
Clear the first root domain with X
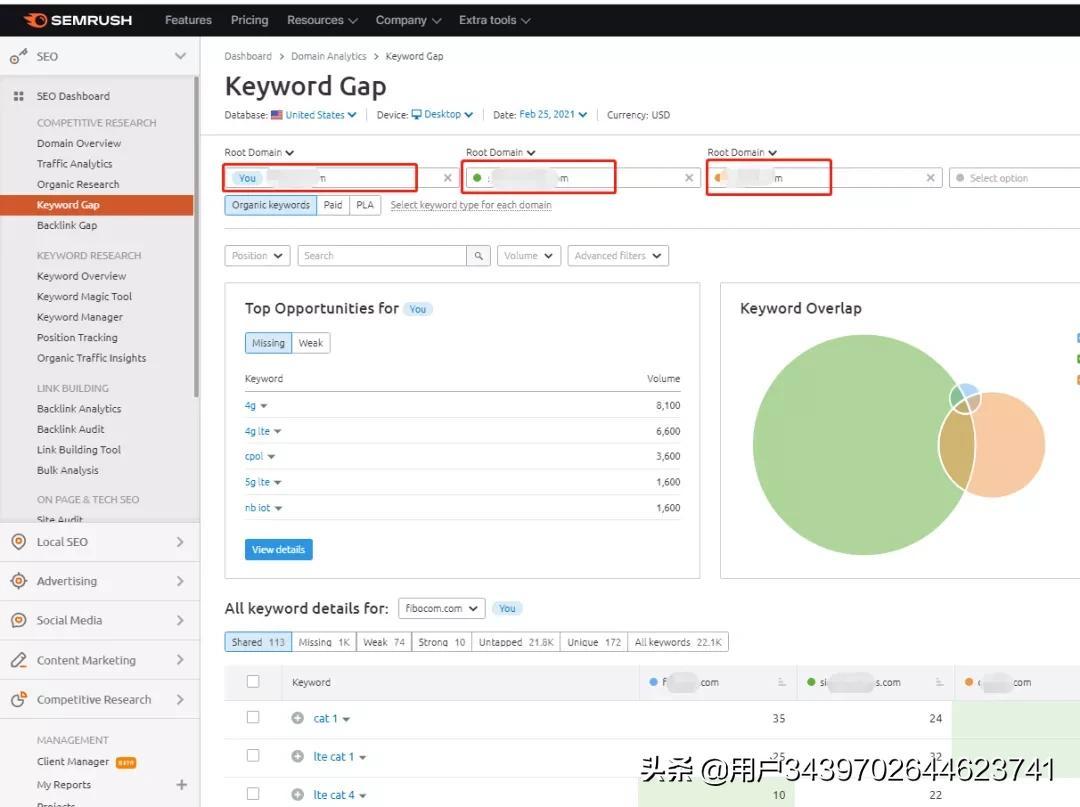point(448,178)
